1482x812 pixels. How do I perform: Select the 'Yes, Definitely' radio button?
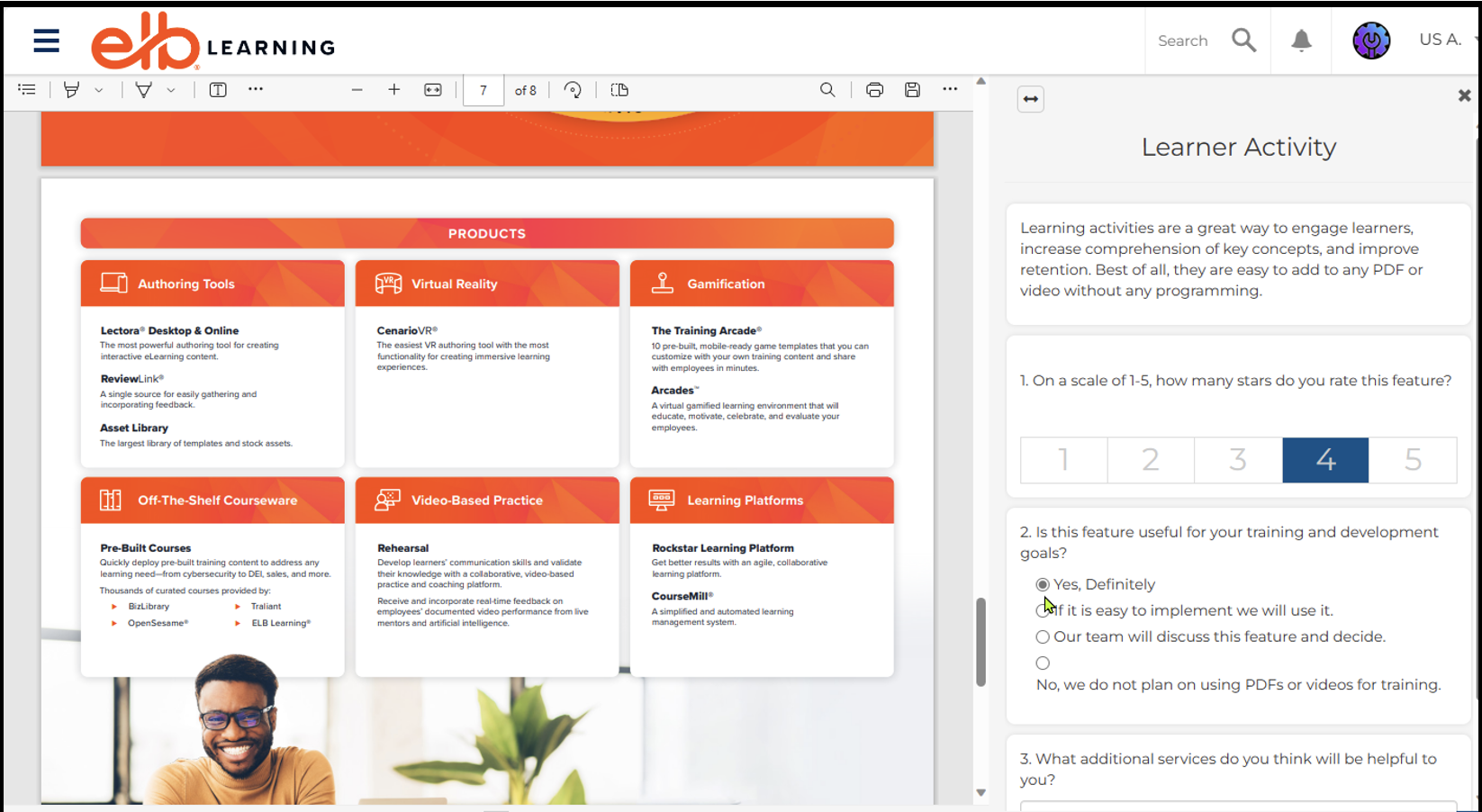1042,583
